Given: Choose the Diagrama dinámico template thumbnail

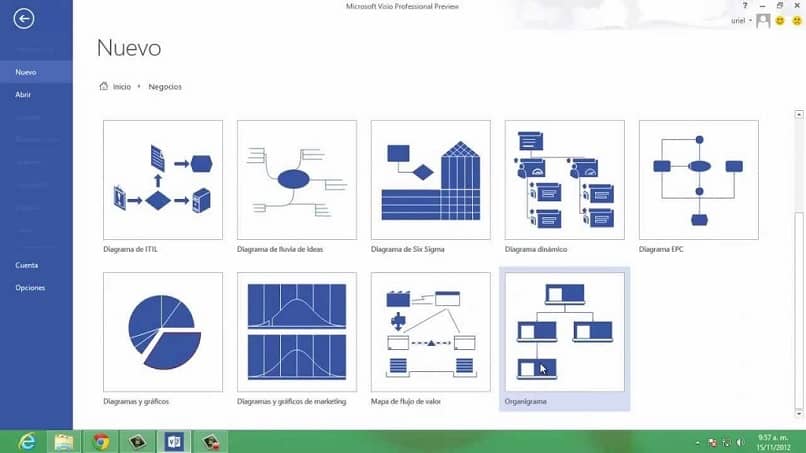Looking at the screenshot, I should [x=564, y=180].
